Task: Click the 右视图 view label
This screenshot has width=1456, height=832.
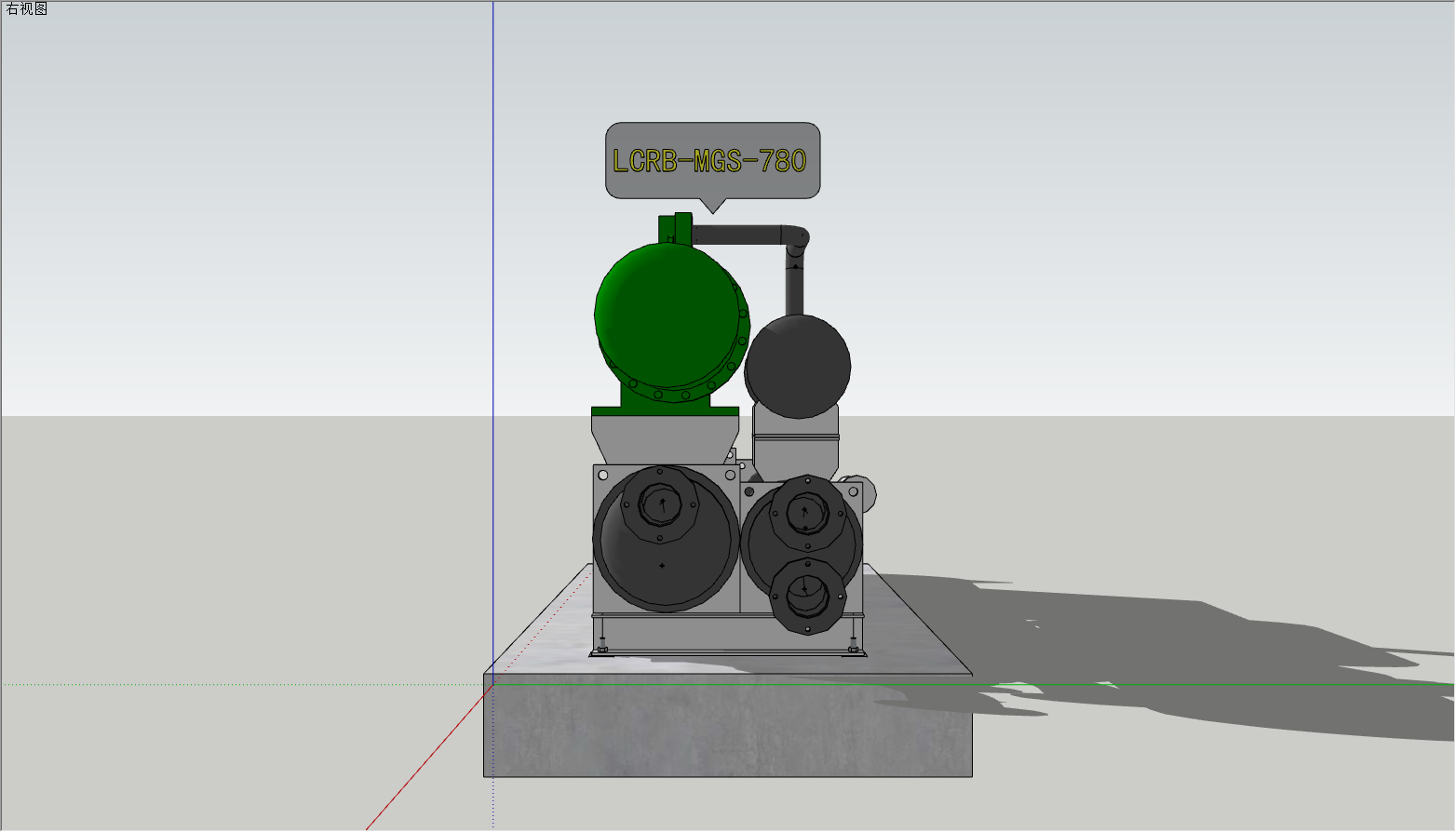Action: [x=26, y=9]
